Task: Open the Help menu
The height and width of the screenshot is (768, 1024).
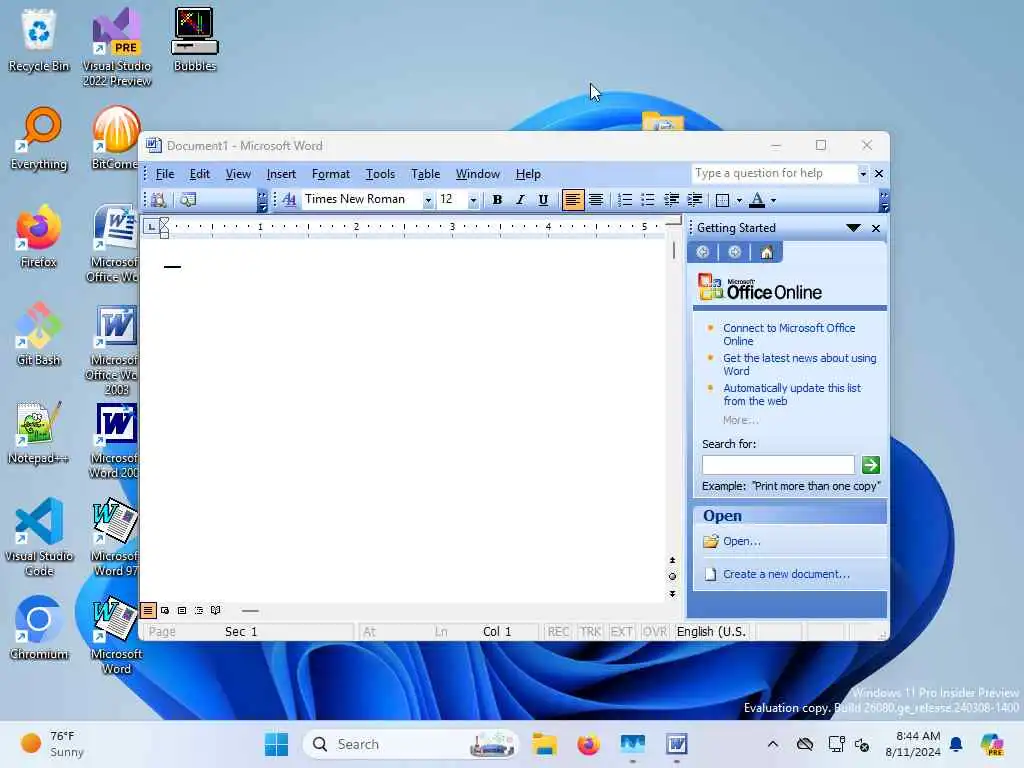Action: pyautogui.click(x=528, y=174)
